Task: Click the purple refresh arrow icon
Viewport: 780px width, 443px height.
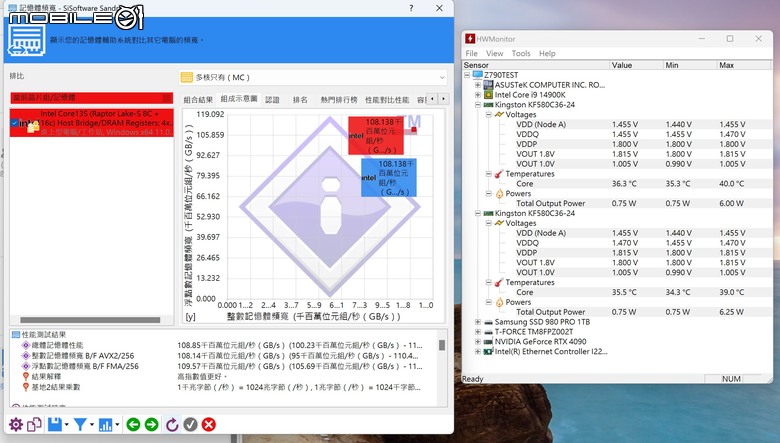Action: click(x=172, y=425)
